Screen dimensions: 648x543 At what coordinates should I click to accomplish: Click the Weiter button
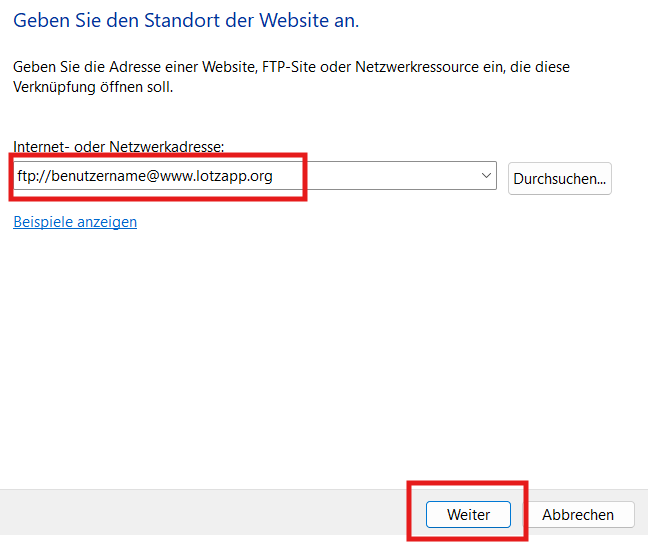(468, 514)
